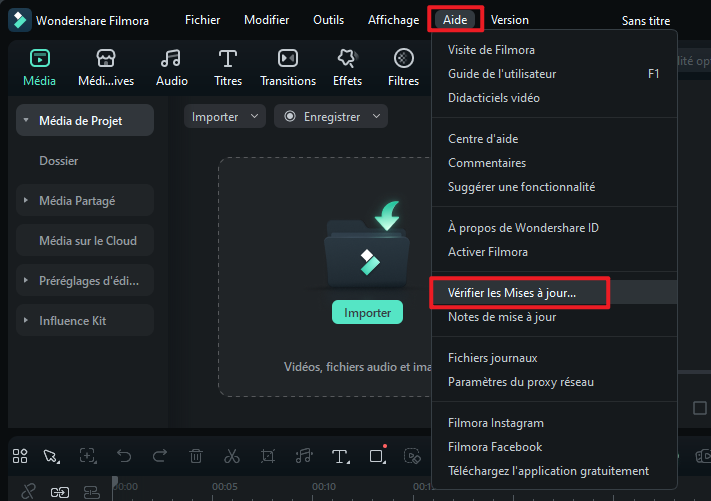Choose Téléchargez l'application gratuitement
The width and height of the screenshot is (711, 501).
tap(554, 471)
